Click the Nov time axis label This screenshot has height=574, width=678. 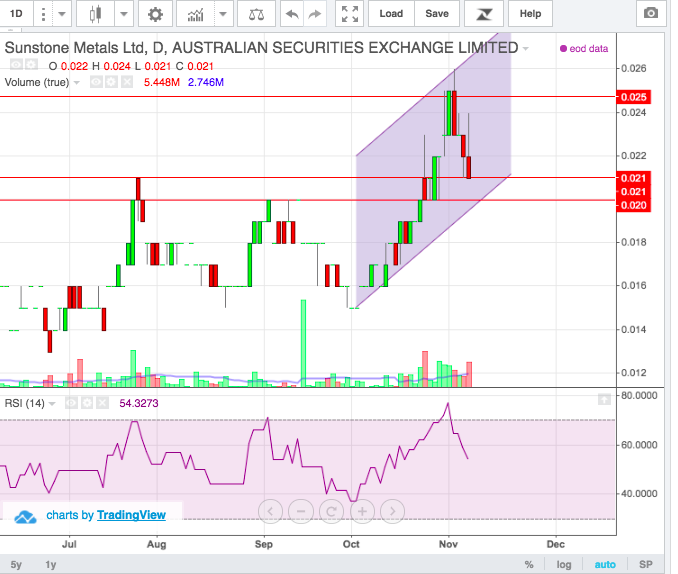(448, 544)
